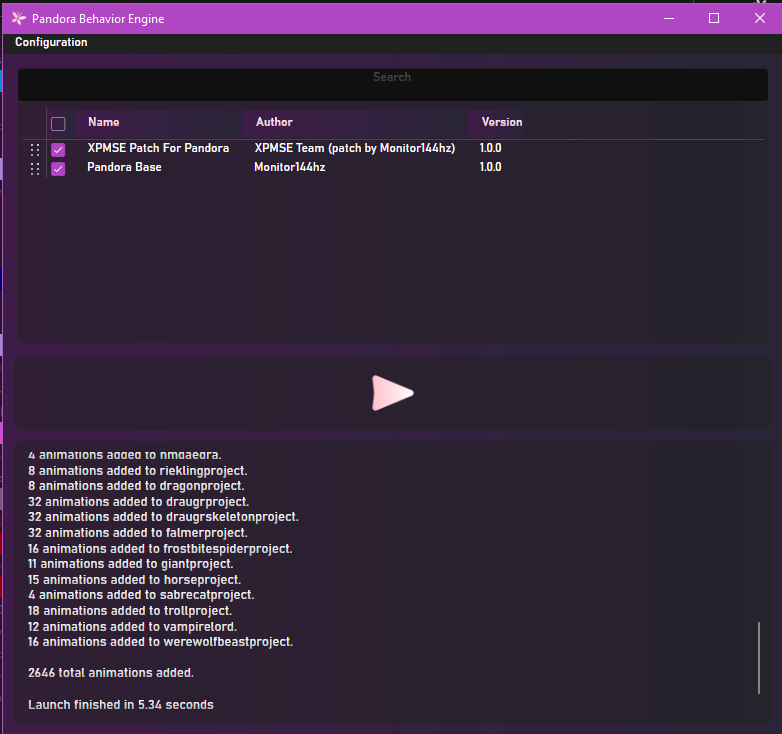Click author 'Monitor144hz' for Pandora Base
This screenshot has height=734, width=782.
coord(290,167)
